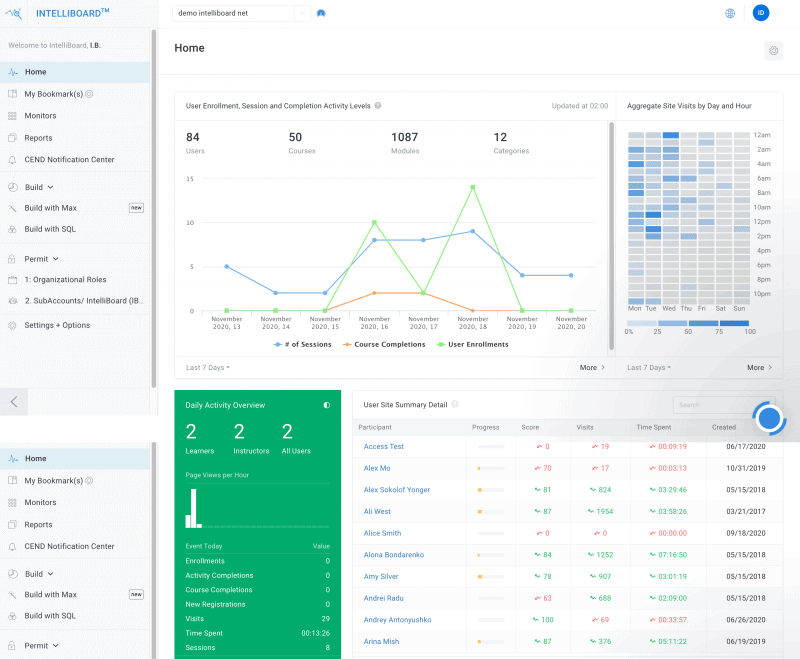Click green trend icon beside visits 1252
The height and width of the screenshot is (659, 800).
point(591,554)
